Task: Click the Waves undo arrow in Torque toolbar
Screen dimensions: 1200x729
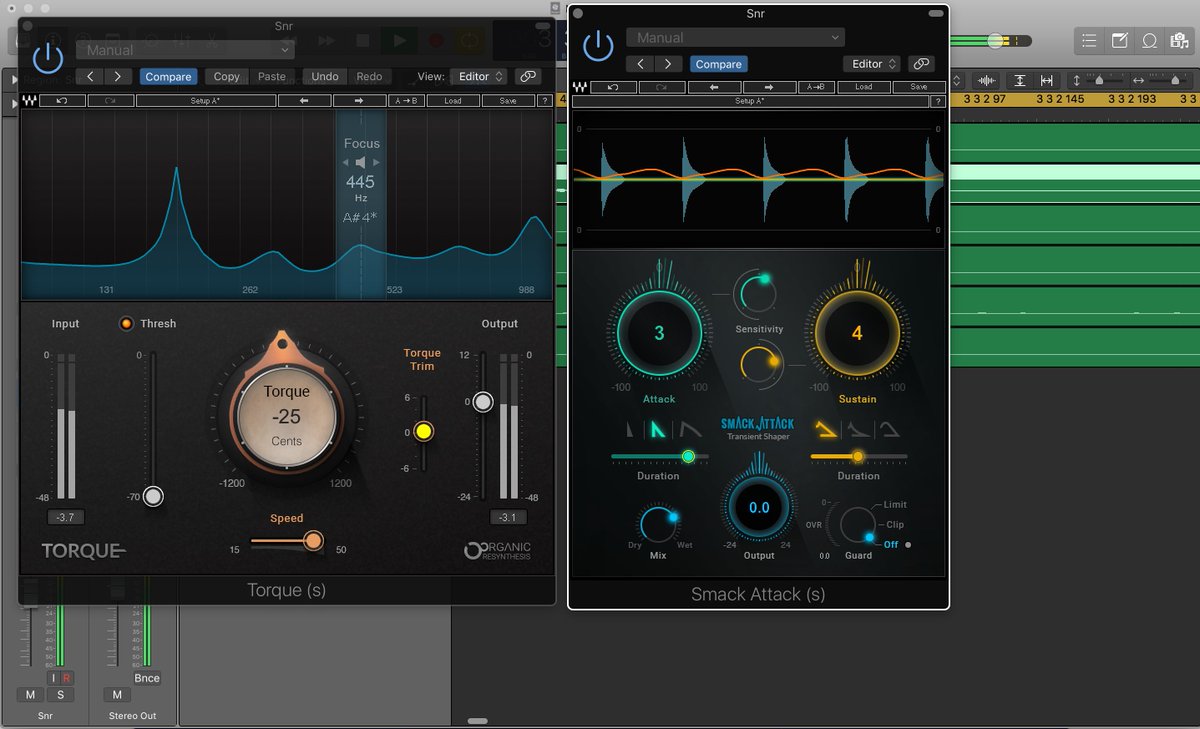Action: tap(63, 101)
